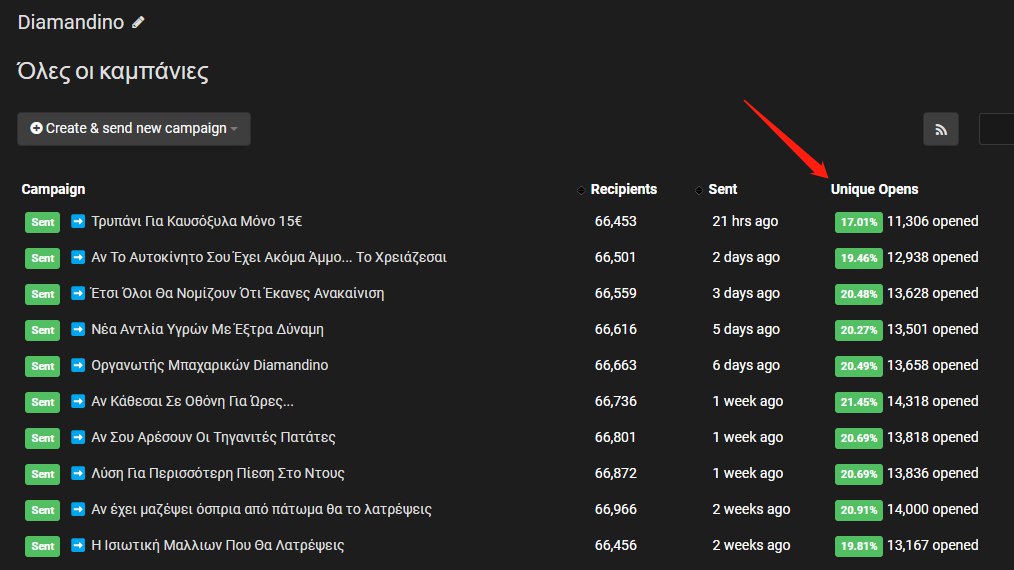Sort the table by Recipients column
Screen dimensions: 1014x570
pos(623,189)
